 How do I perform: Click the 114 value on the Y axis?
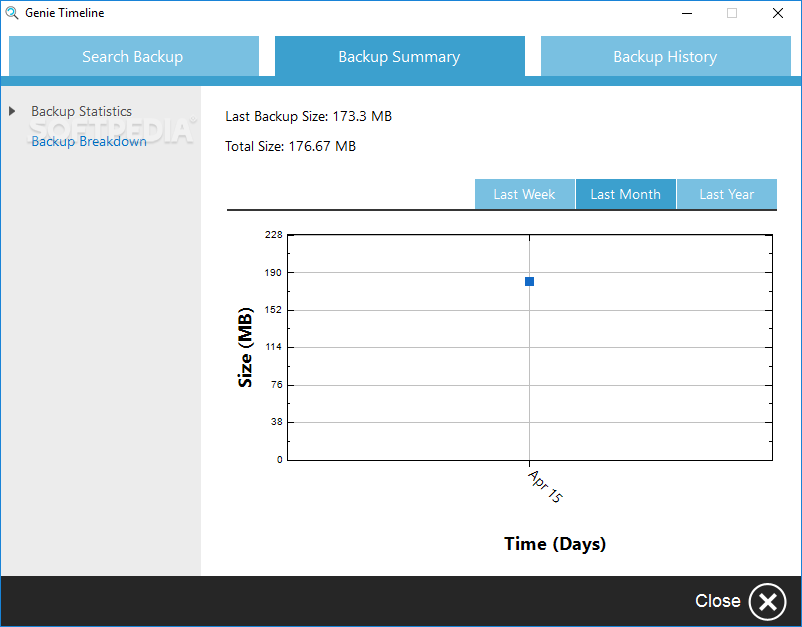pos(274,347)
